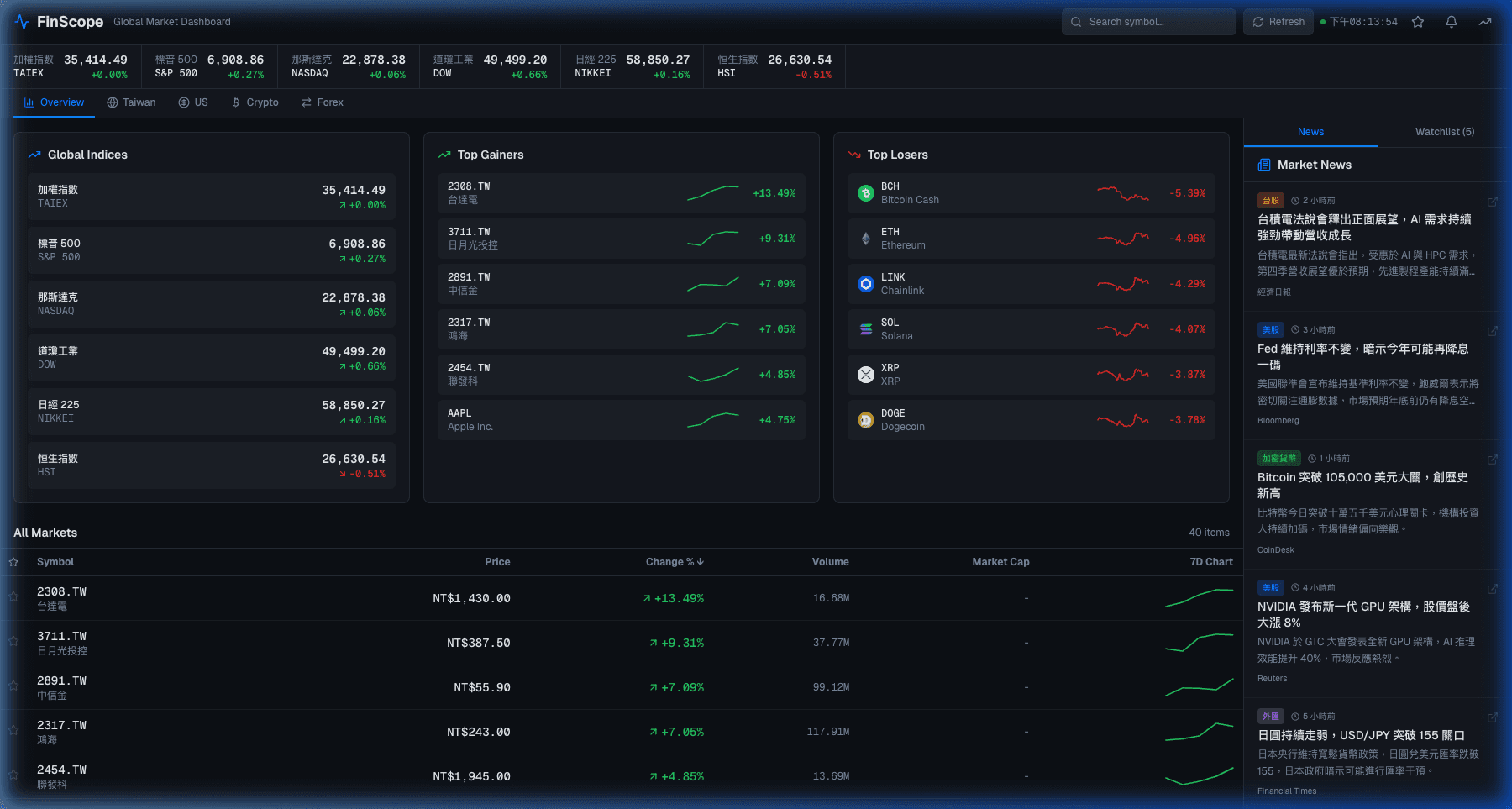Click the ETH Ethereum coin icon
This screenshot has width=1512, height=809.
click(x=866, y=239)
